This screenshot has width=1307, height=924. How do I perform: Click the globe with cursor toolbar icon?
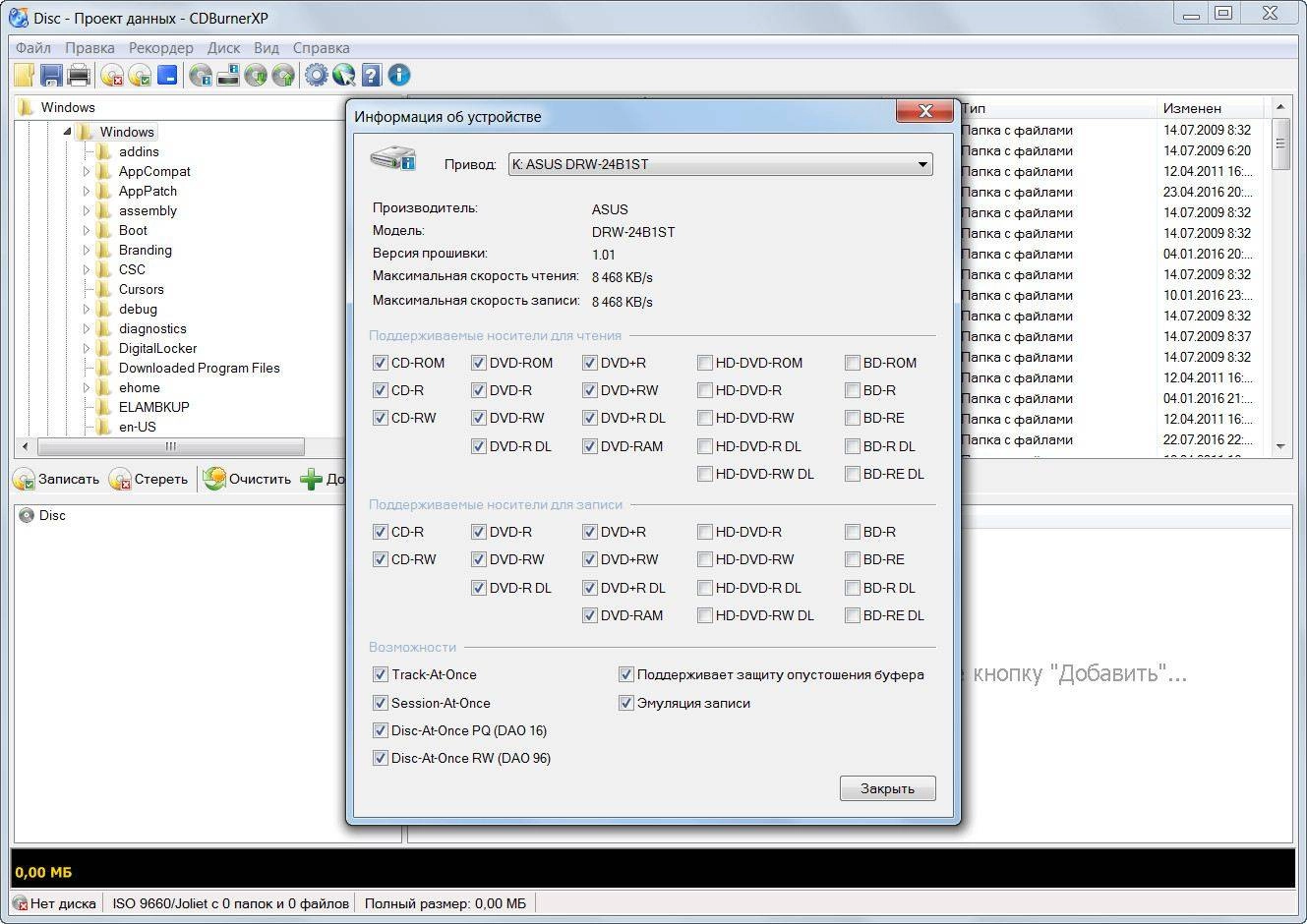tap(343, 75)
